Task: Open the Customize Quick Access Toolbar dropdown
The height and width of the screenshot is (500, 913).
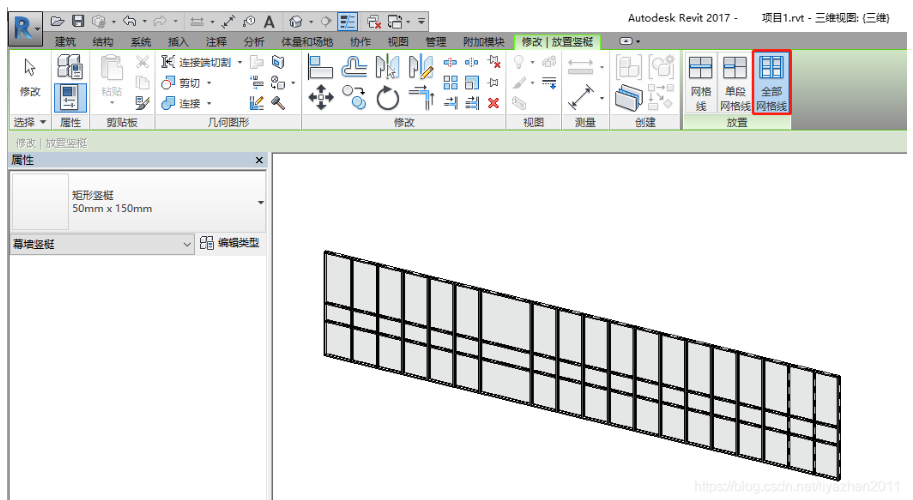Action: 421,22
